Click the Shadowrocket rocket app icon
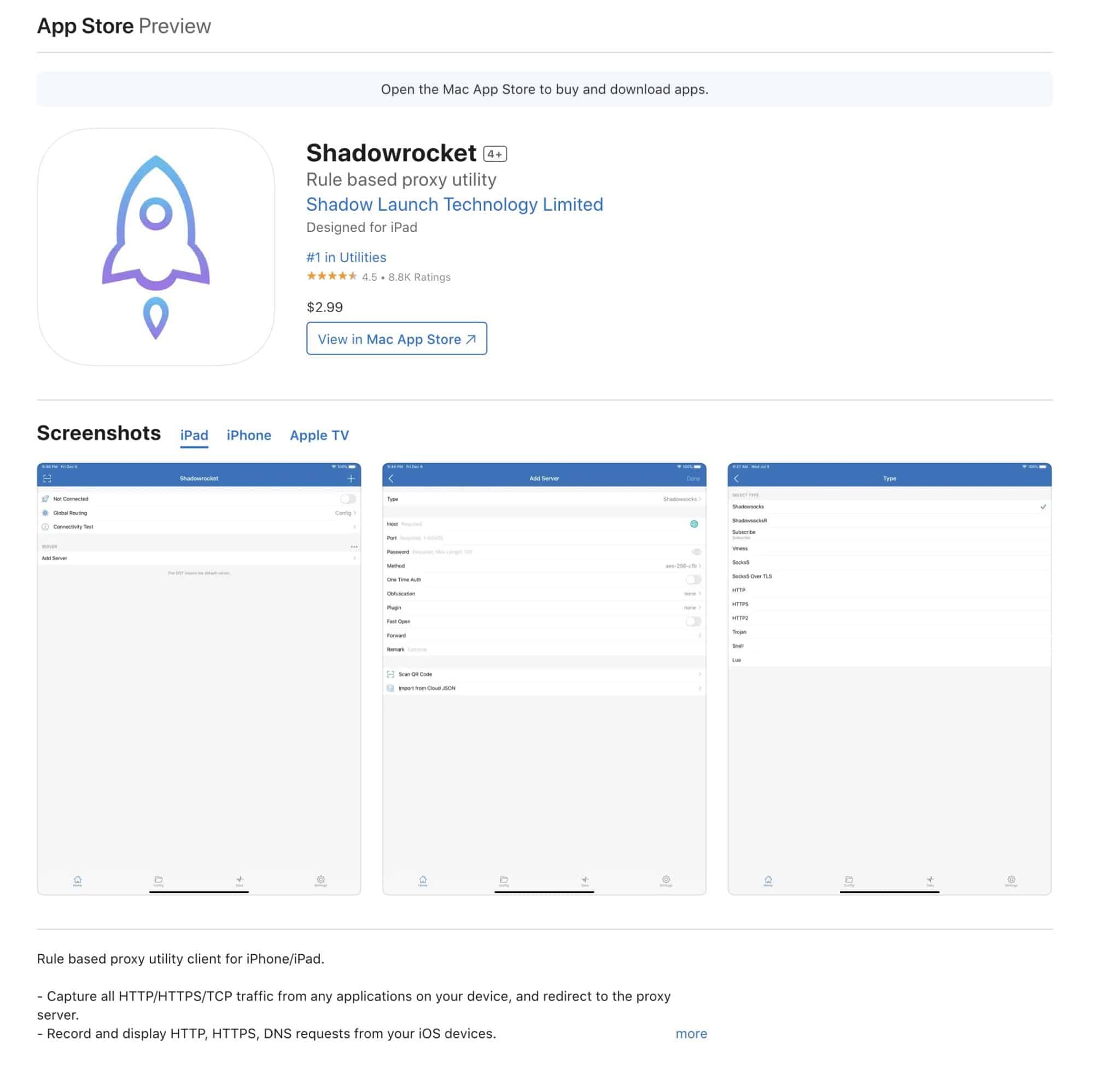This screenshot has width=1120, height=1074. coord(155,246)
